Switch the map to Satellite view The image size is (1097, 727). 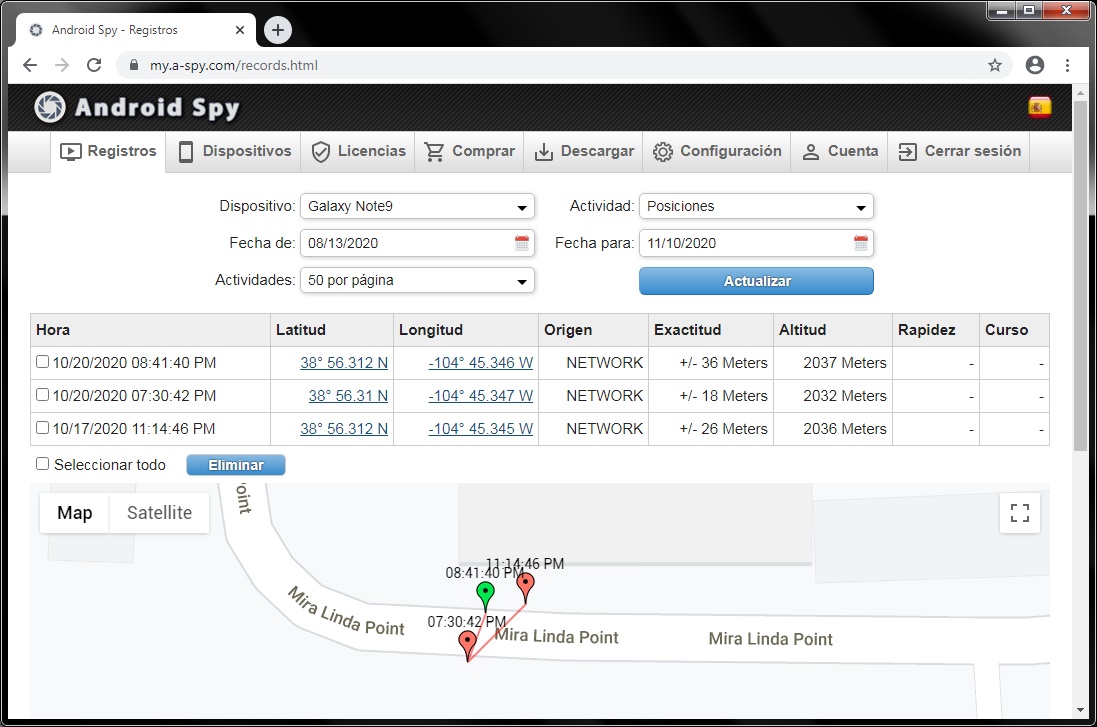tap(160, 513)
